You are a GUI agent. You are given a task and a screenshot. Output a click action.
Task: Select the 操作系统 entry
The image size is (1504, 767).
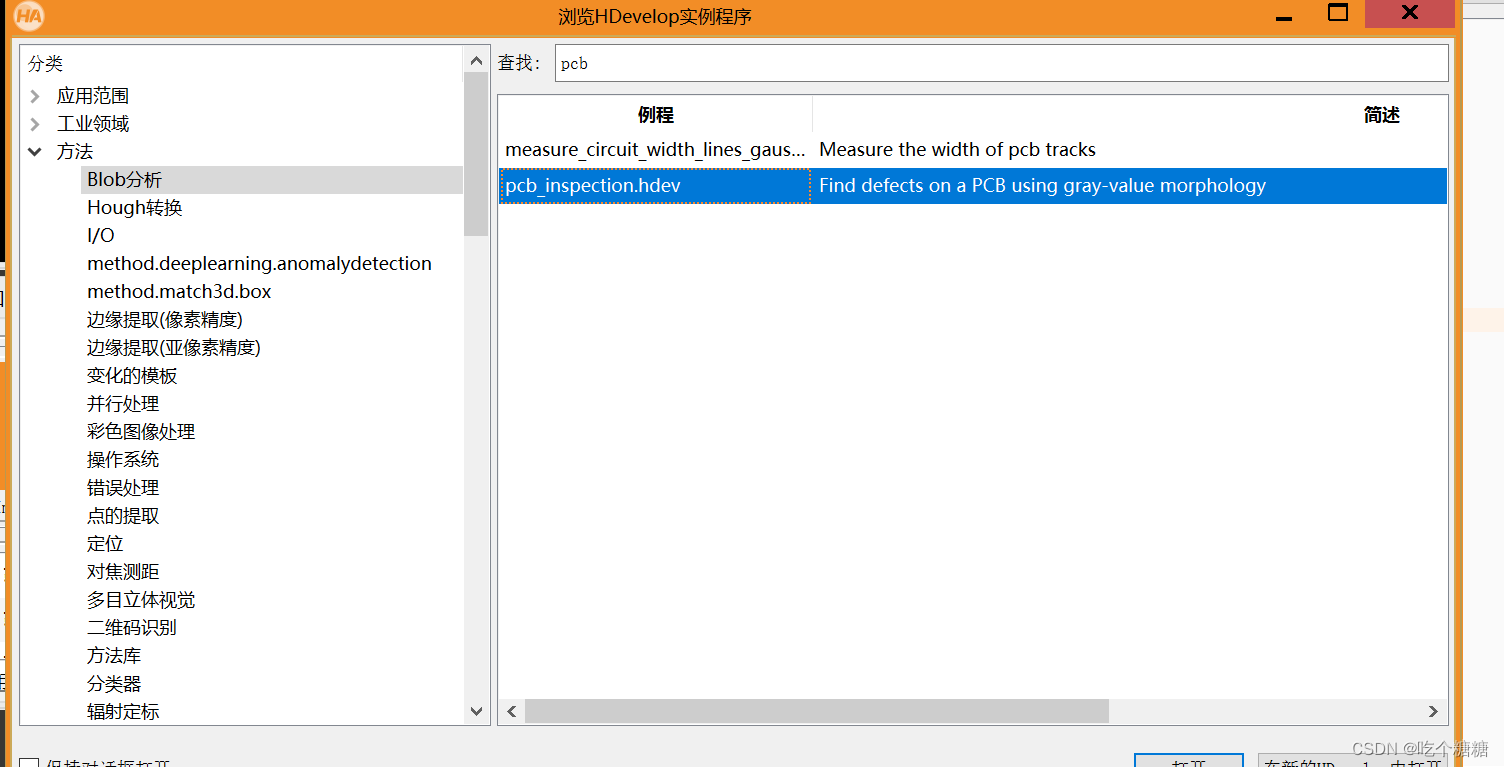click(123, 460)
